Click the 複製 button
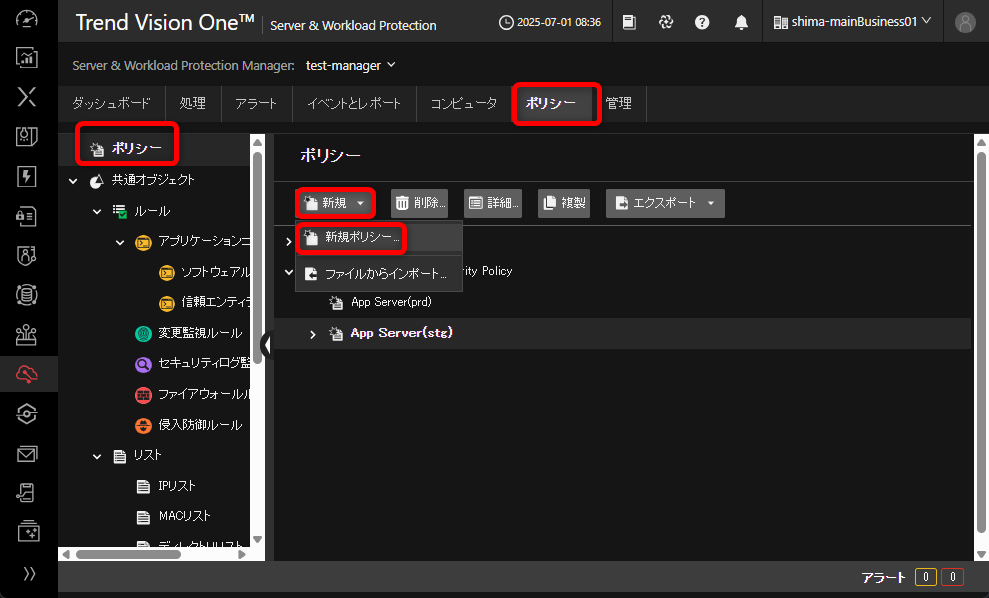Viewport: 989px width, 598px height. [x=564, y=203]
